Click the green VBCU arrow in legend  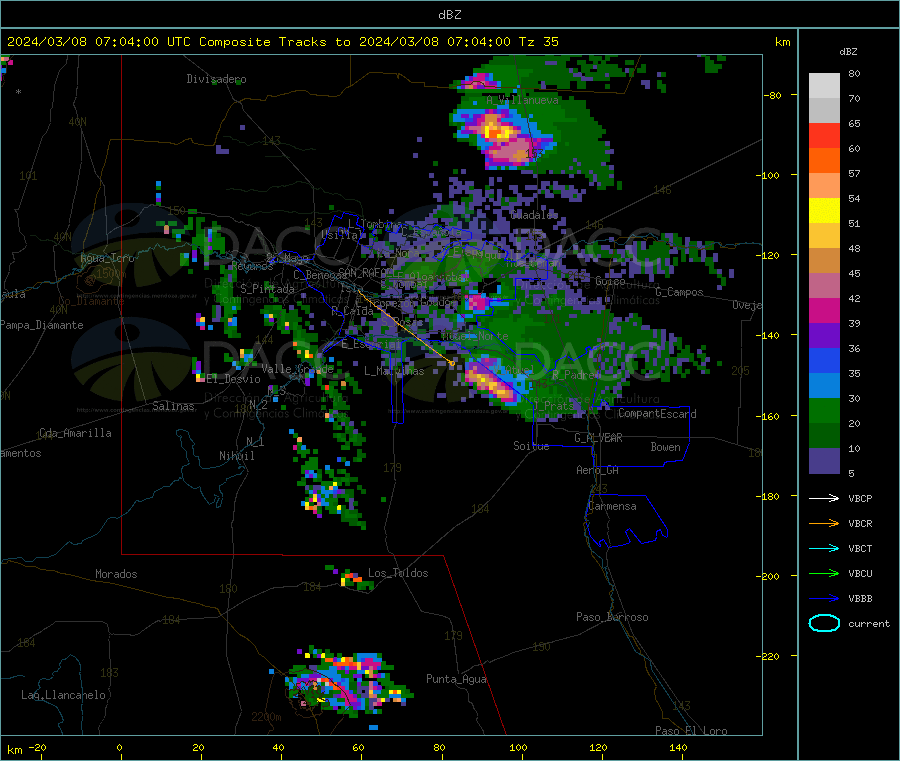824,573
